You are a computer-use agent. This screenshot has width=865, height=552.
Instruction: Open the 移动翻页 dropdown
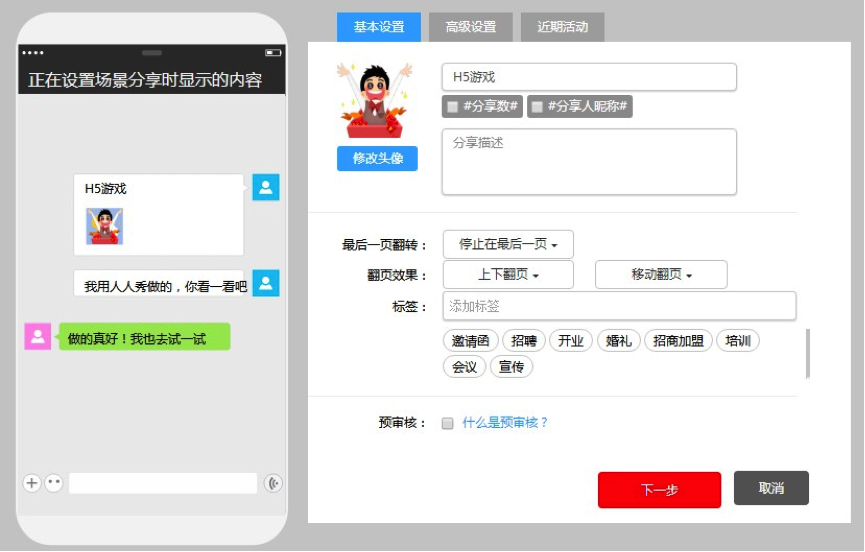point(661,275)
